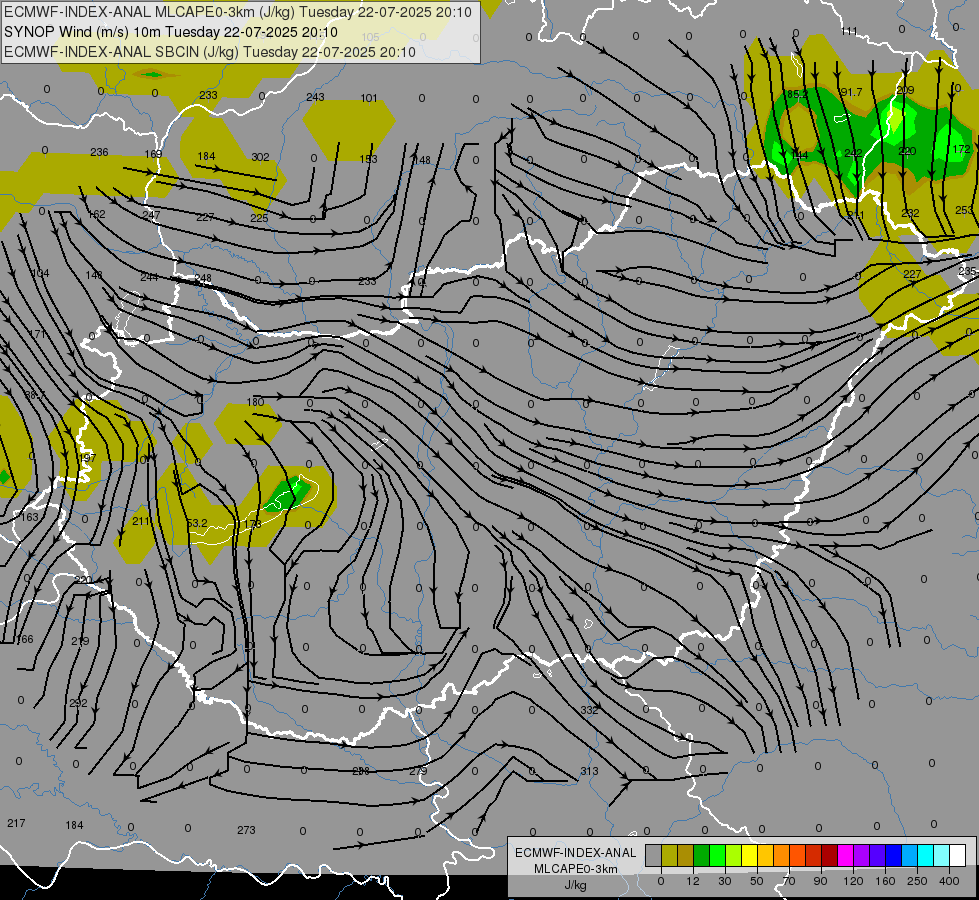979x900 pixels.
Task: Click the map value 273
Action: (x=246, y=829)
